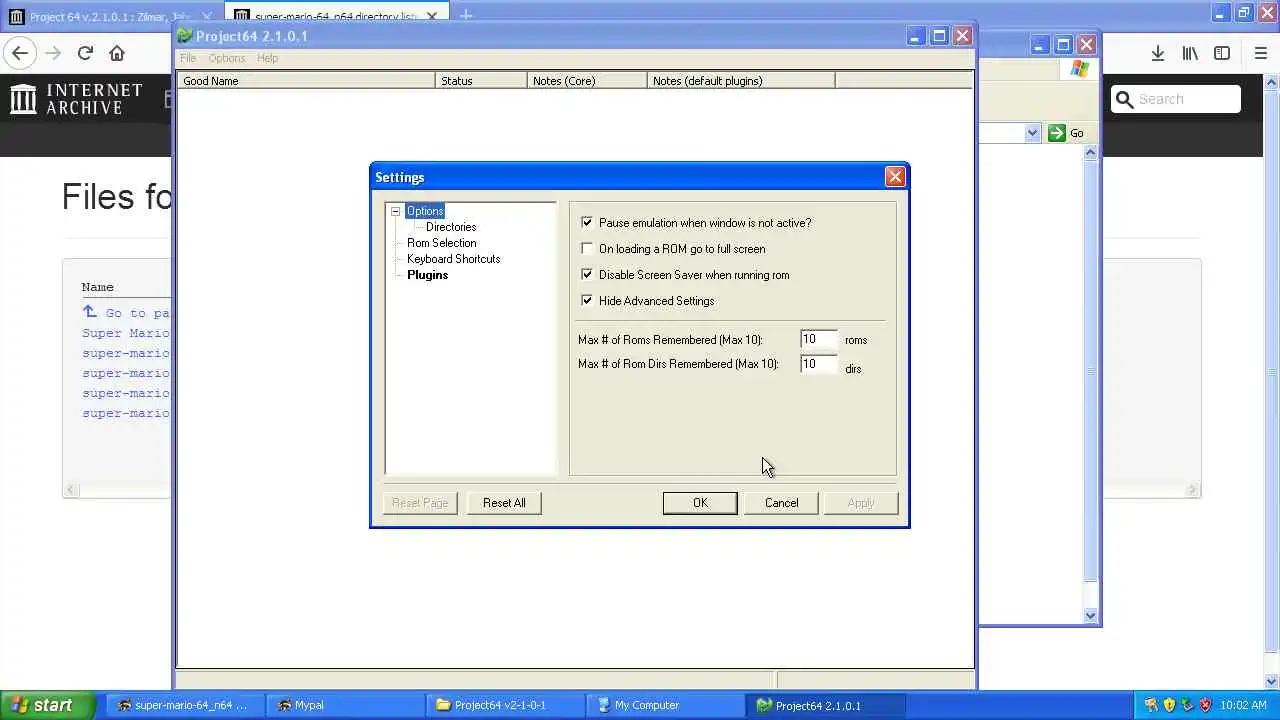
Task: Click the Max Rom Dirs Remembered field
Action: (x=818, y=364)
